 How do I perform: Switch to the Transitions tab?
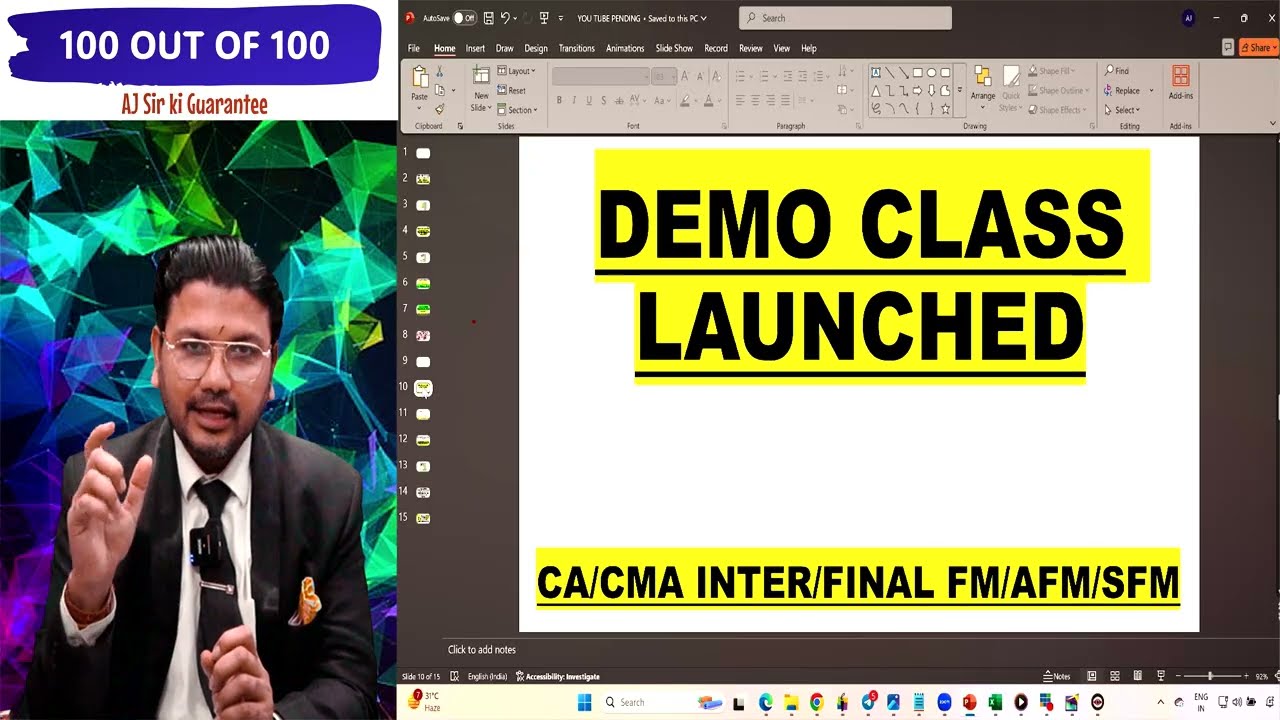tap(577, 48)
